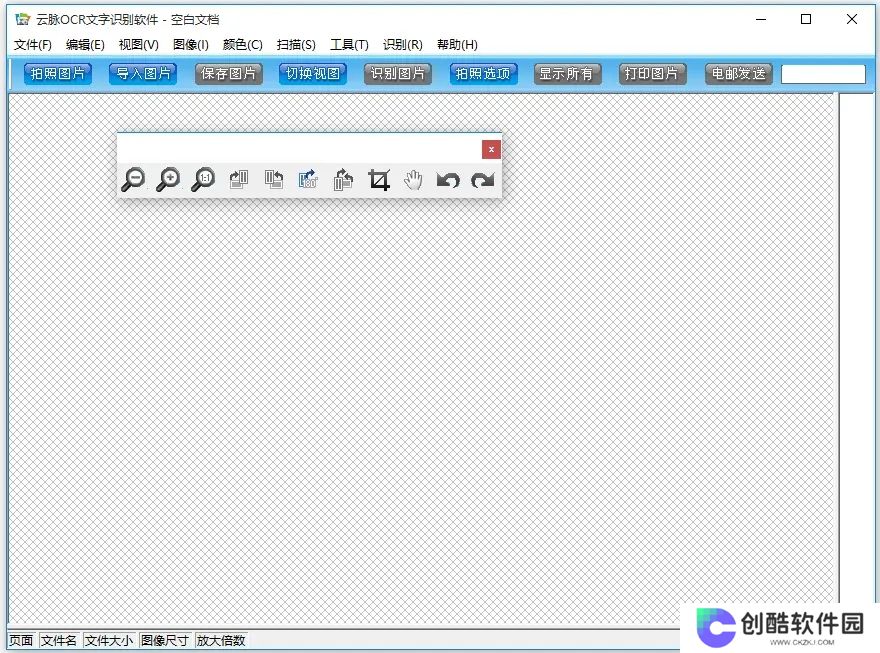Open the 识别(R) menu
Viewport: 880px width, 653px height.
coord(402,45)
